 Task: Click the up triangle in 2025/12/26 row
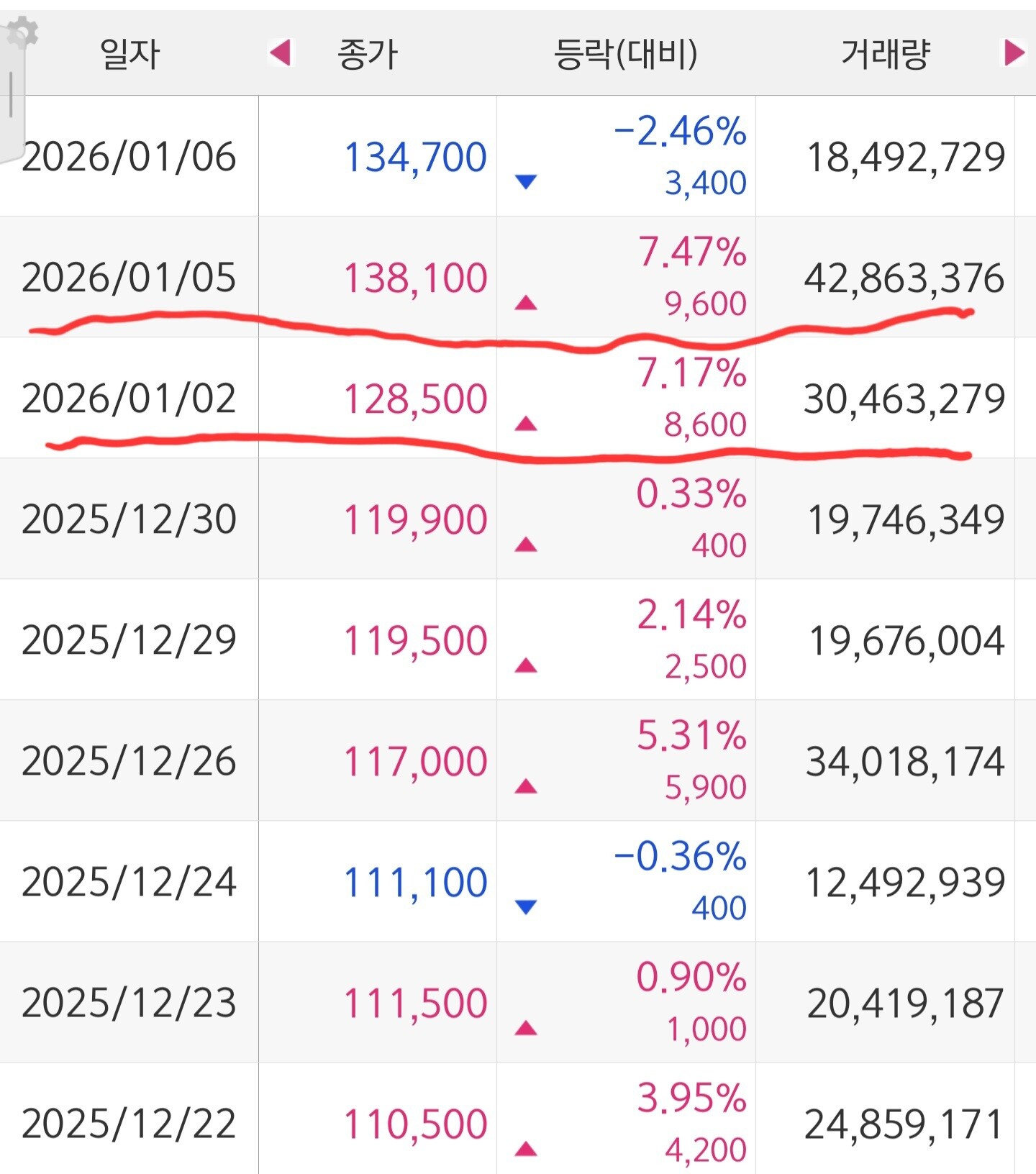[527, 786]
